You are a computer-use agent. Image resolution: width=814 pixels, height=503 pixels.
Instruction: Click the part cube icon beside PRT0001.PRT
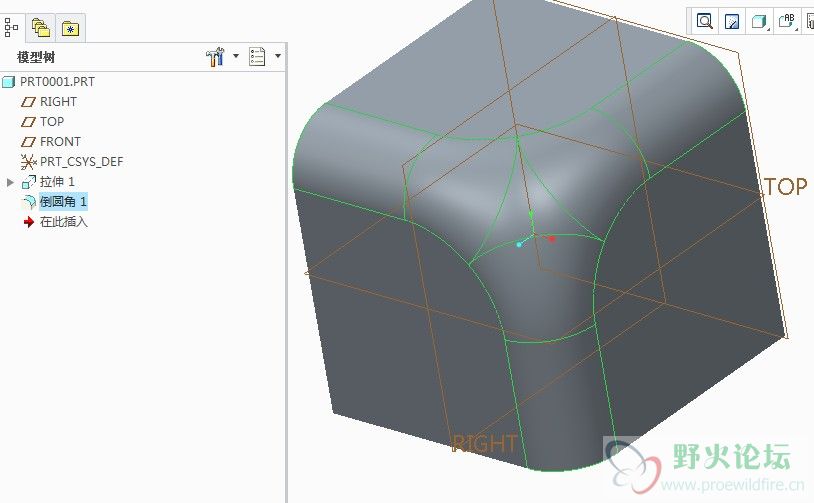pos(8,82)
